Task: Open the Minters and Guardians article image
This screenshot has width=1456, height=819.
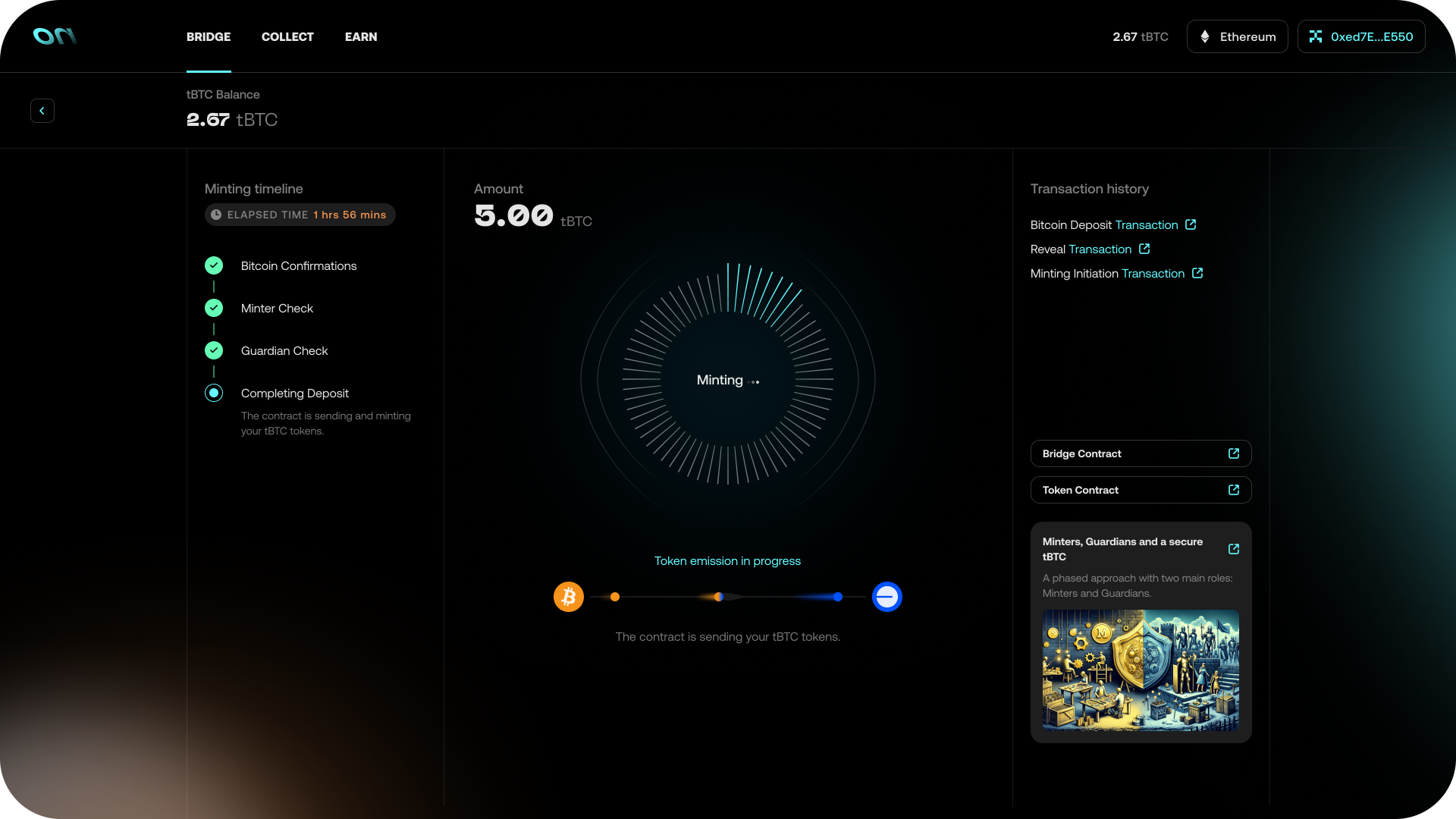Action: (x=1141, y=670)
